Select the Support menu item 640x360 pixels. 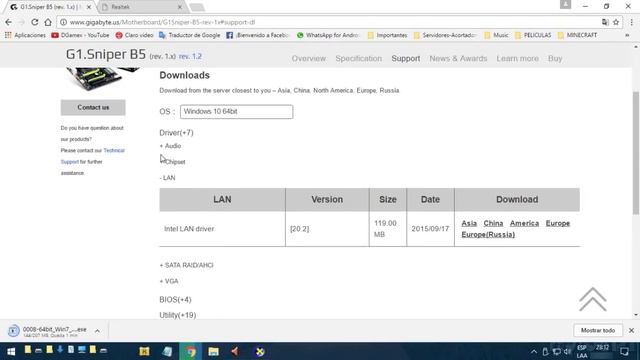[x=406, y=58]
